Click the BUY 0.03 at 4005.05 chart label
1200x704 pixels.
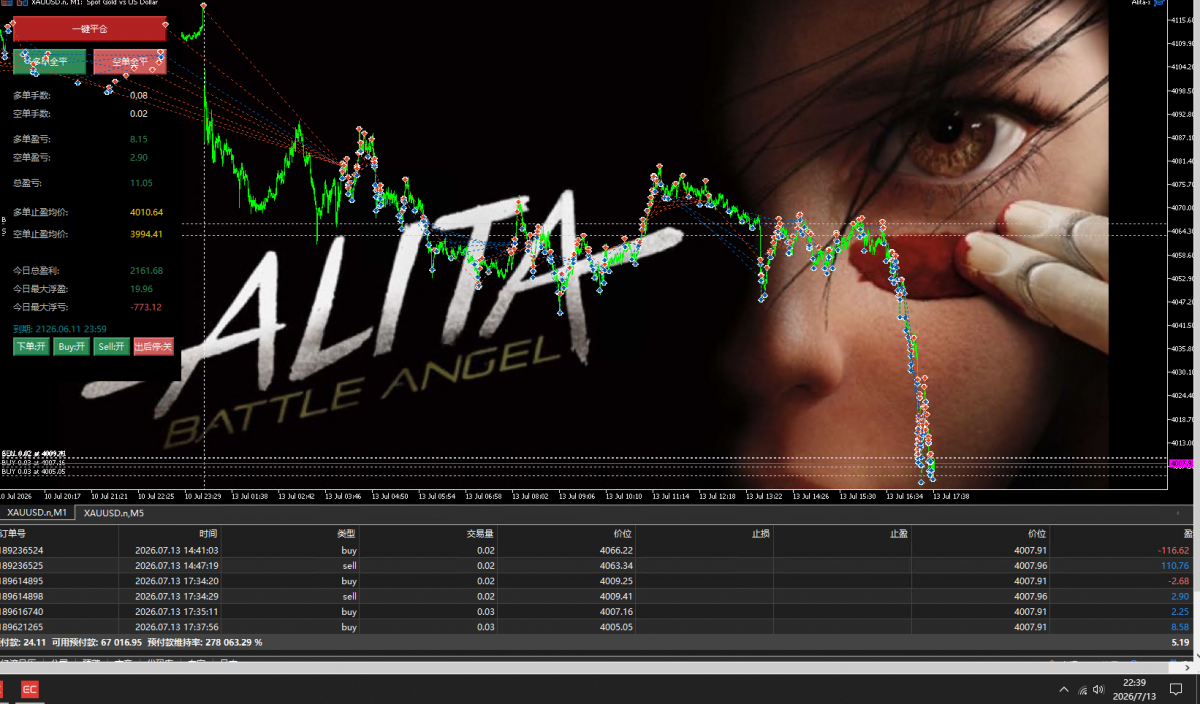(x=33, y=471)
